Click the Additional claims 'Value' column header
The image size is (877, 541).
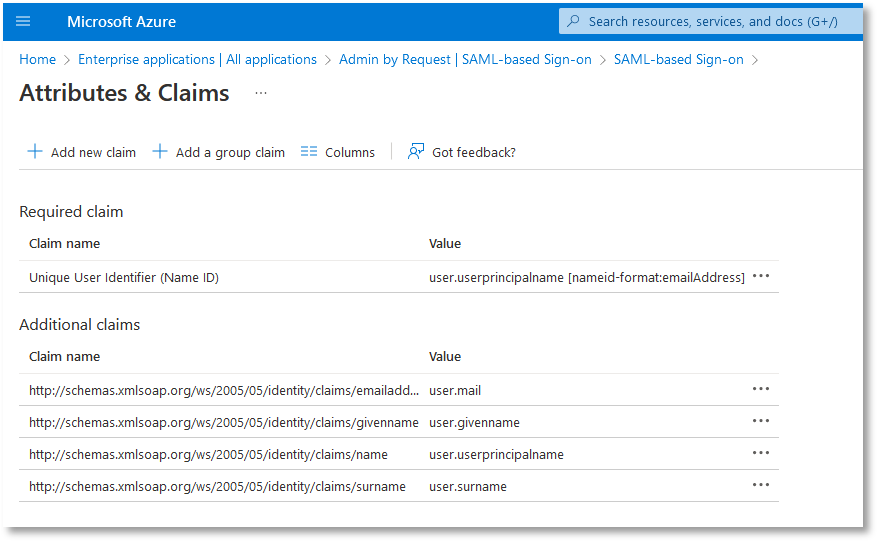(445, 356)
